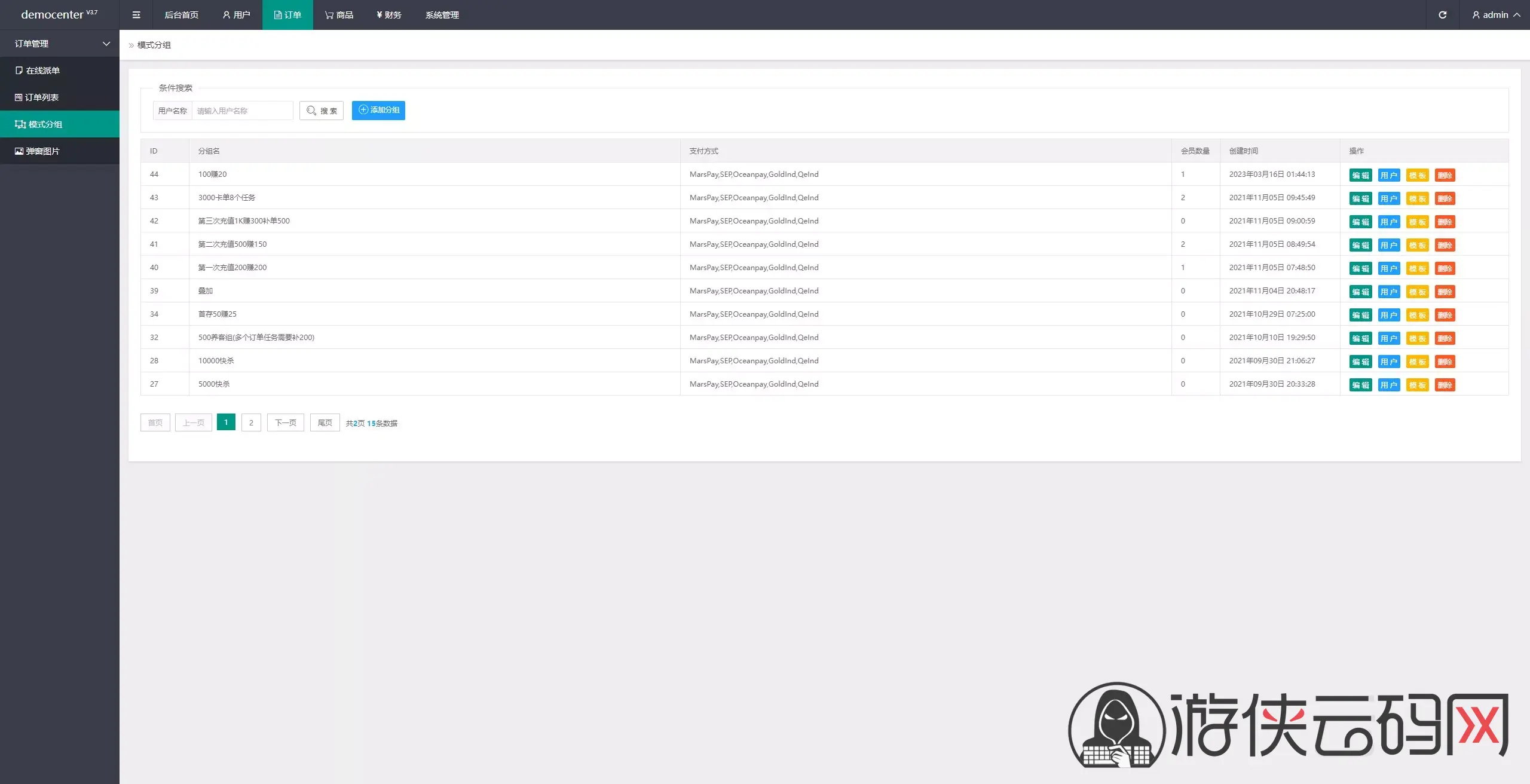Click the magnifier 搜索 button
The image size is (1530, 784).
tap(322, 111)
